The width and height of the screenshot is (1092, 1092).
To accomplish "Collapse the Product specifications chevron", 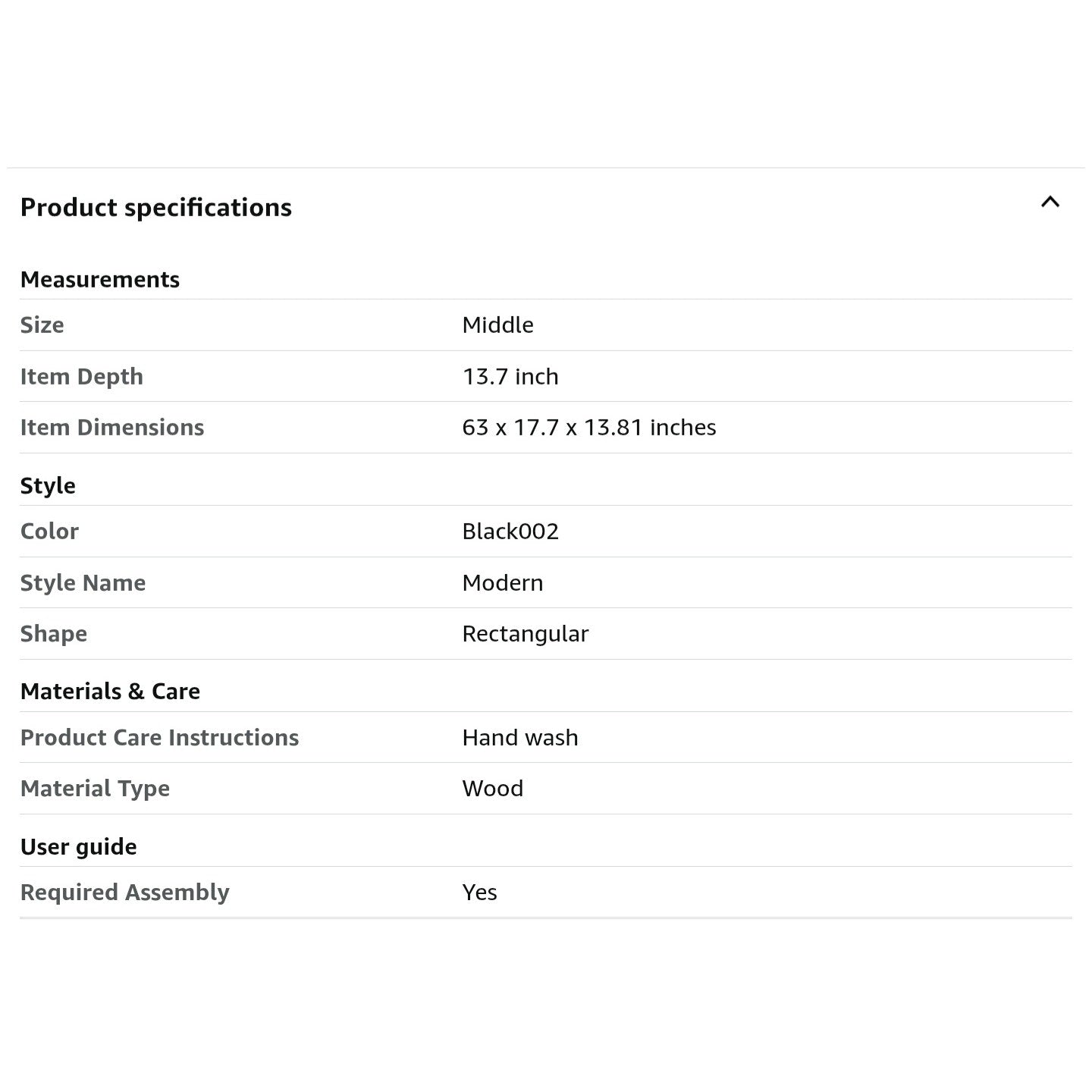I will coord(1050,202).
